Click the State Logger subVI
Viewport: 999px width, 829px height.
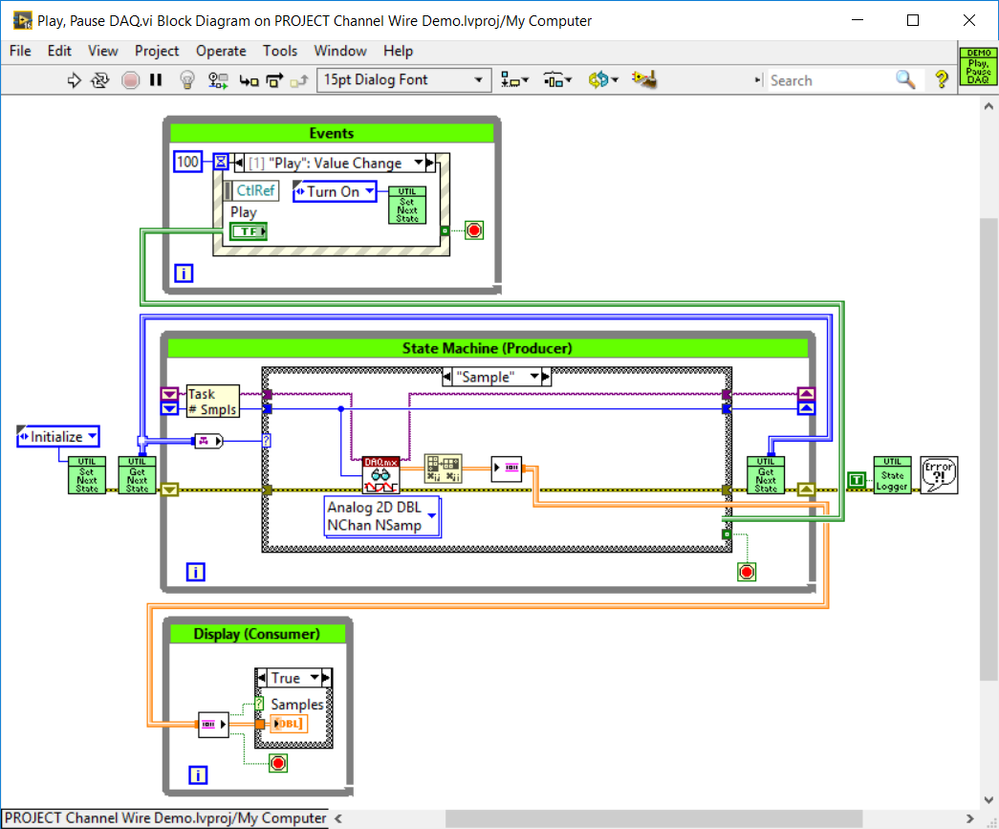892,474
